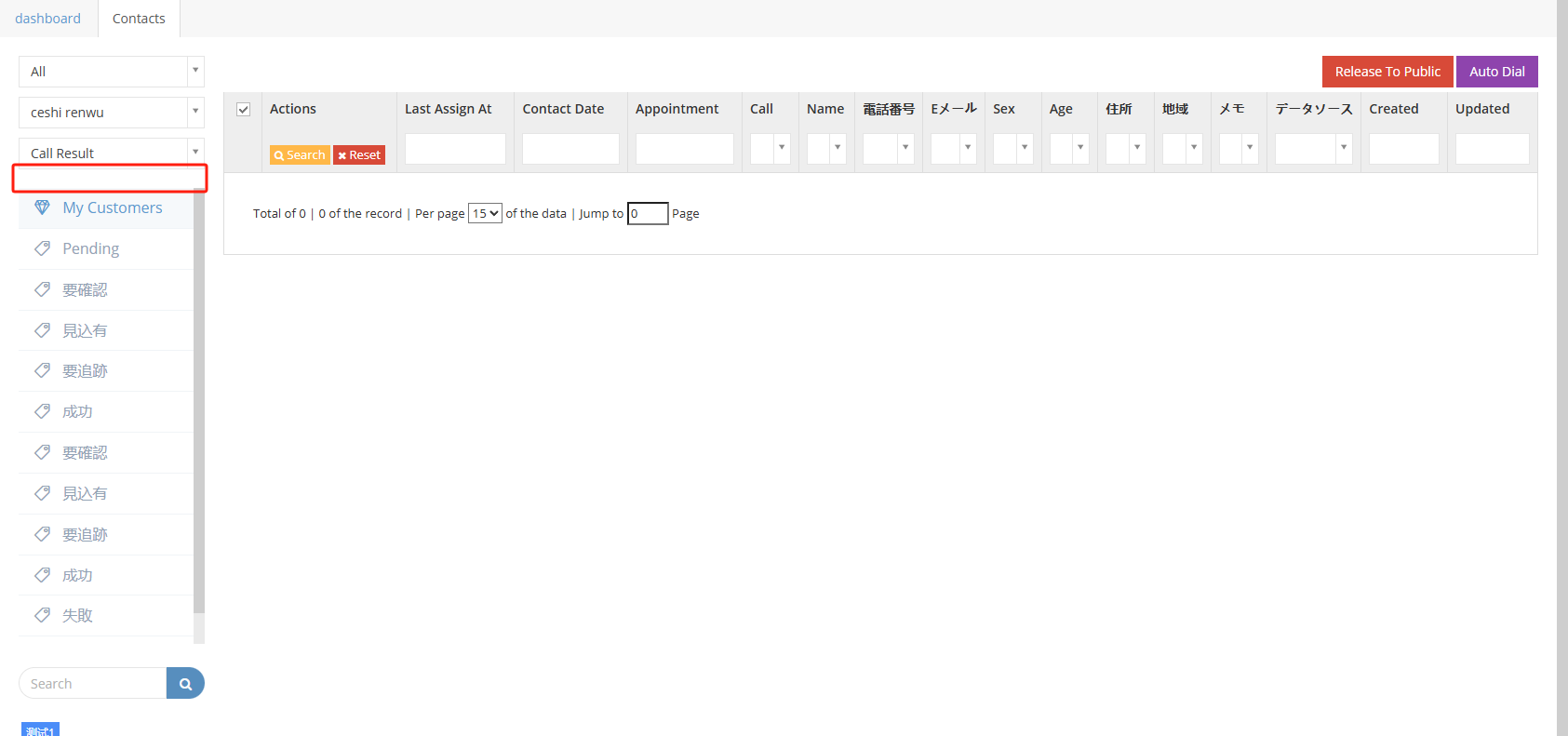Open the データソース column filter dropdown

tap(1314, 149)
